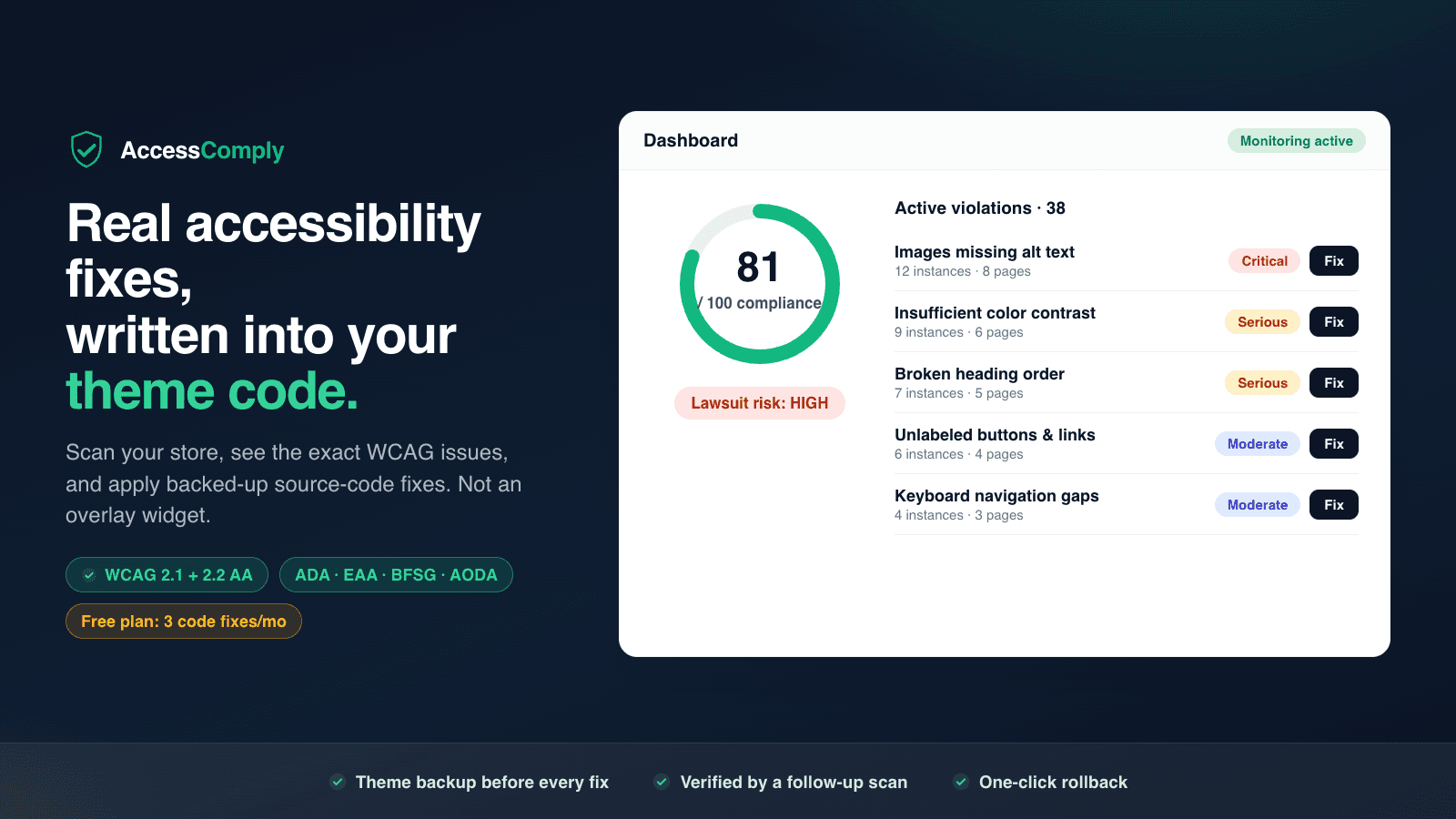
Task: Click checkmark icon beside Verified by follow-up scan
Action: coord(662,782)
